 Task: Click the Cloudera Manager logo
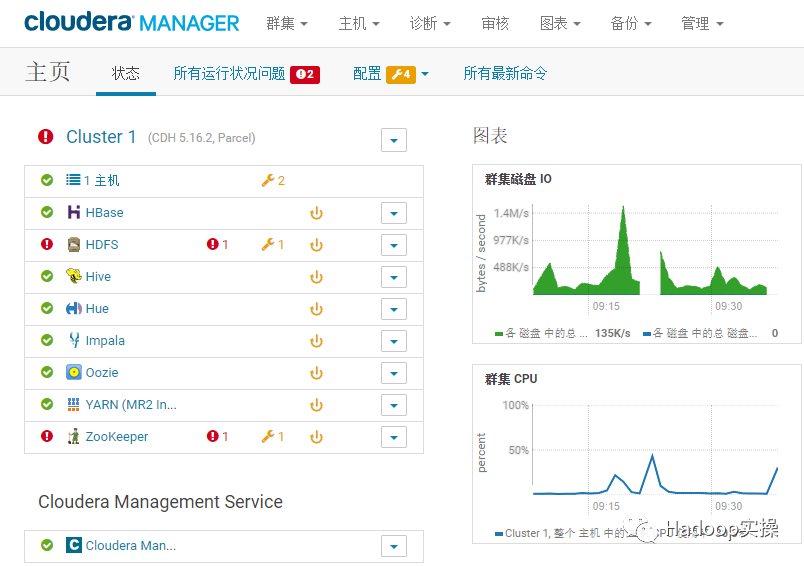pyautogui.click(x=132, y=23)
